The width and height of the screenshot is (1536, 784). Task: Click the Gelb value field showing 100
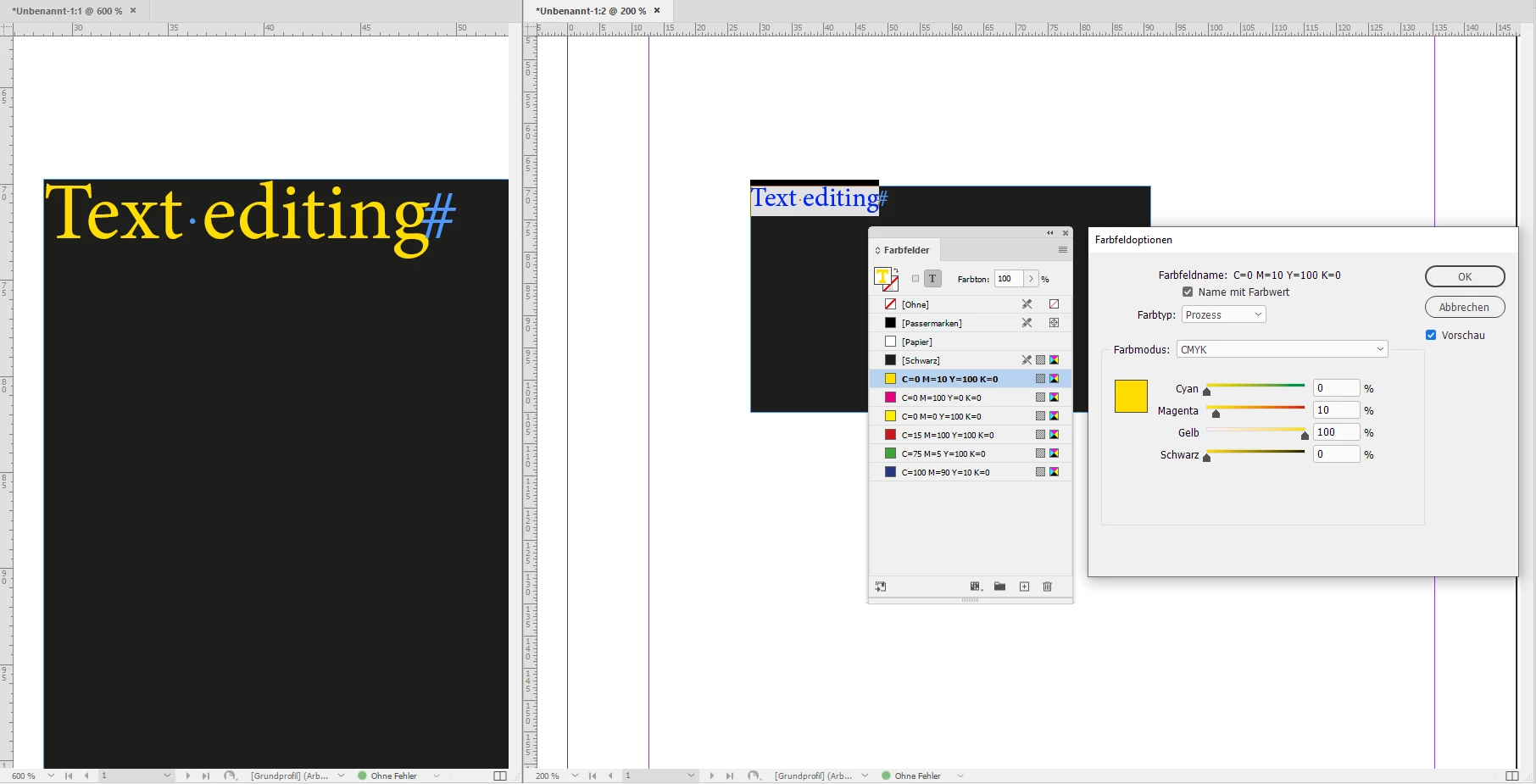point(1336,432)
